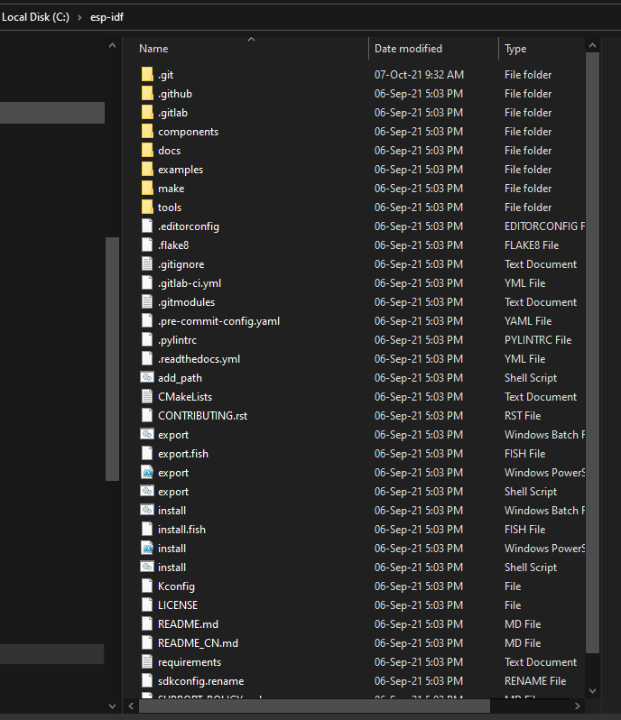Select the .git folder icon
The height and width of the screenshot is (720, 621).
click(x=147, y=75)
